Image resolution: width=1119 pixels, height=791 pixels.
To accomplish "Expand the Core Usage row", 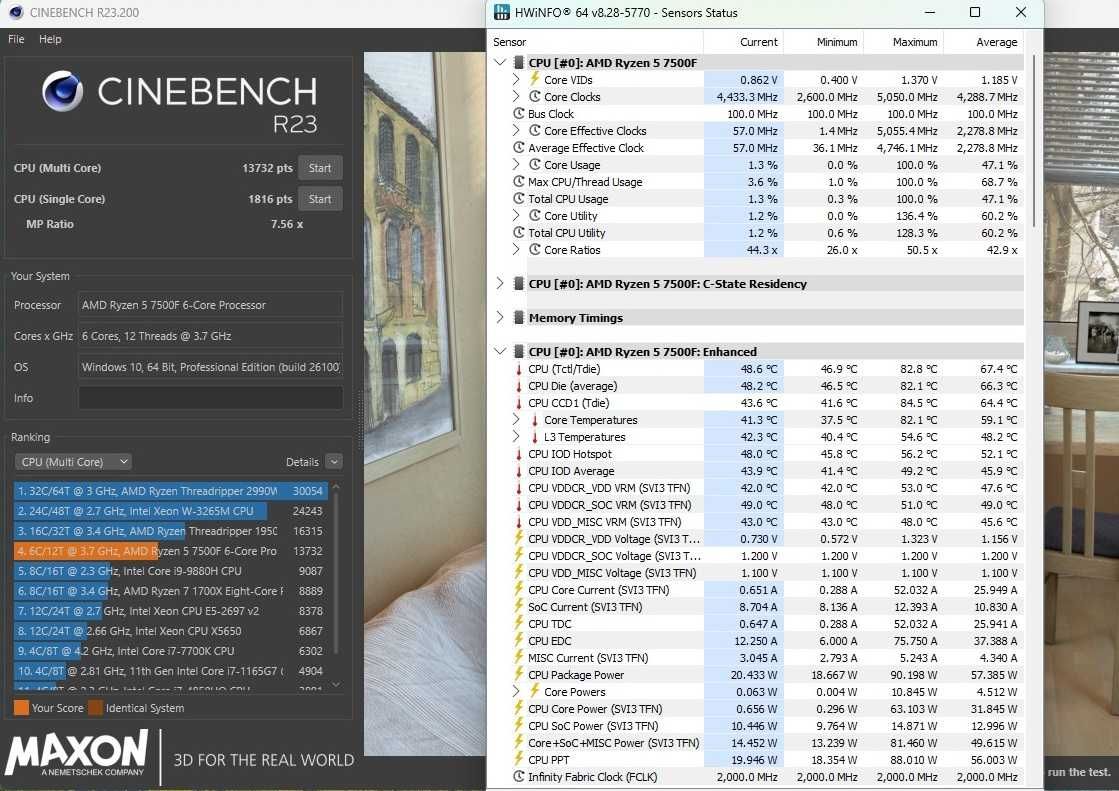I will click(516, 165).
